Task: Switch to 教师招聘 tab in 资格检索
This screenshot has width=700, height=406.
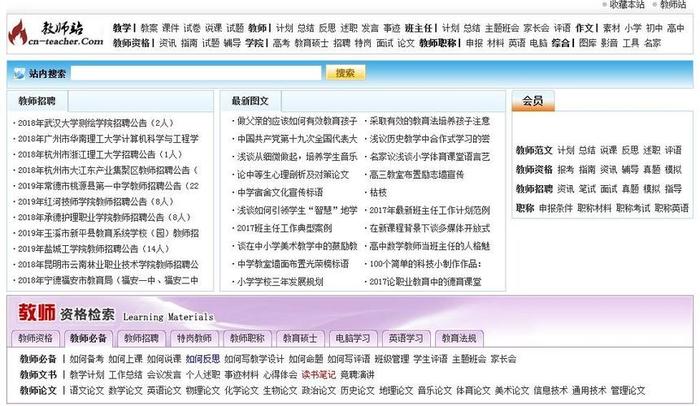Action: [x=142, y=339]
